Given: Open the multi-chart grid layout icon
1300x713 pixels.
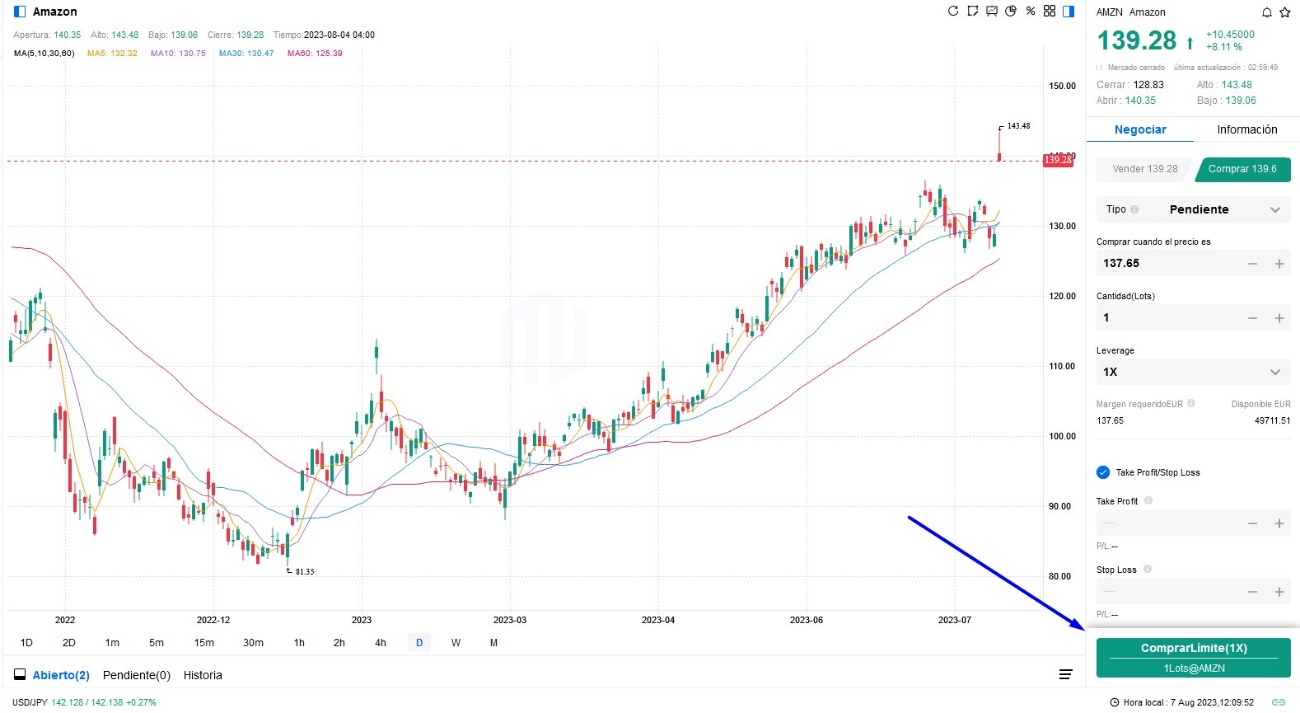Looking at the screenshot, I should 1049,11.
